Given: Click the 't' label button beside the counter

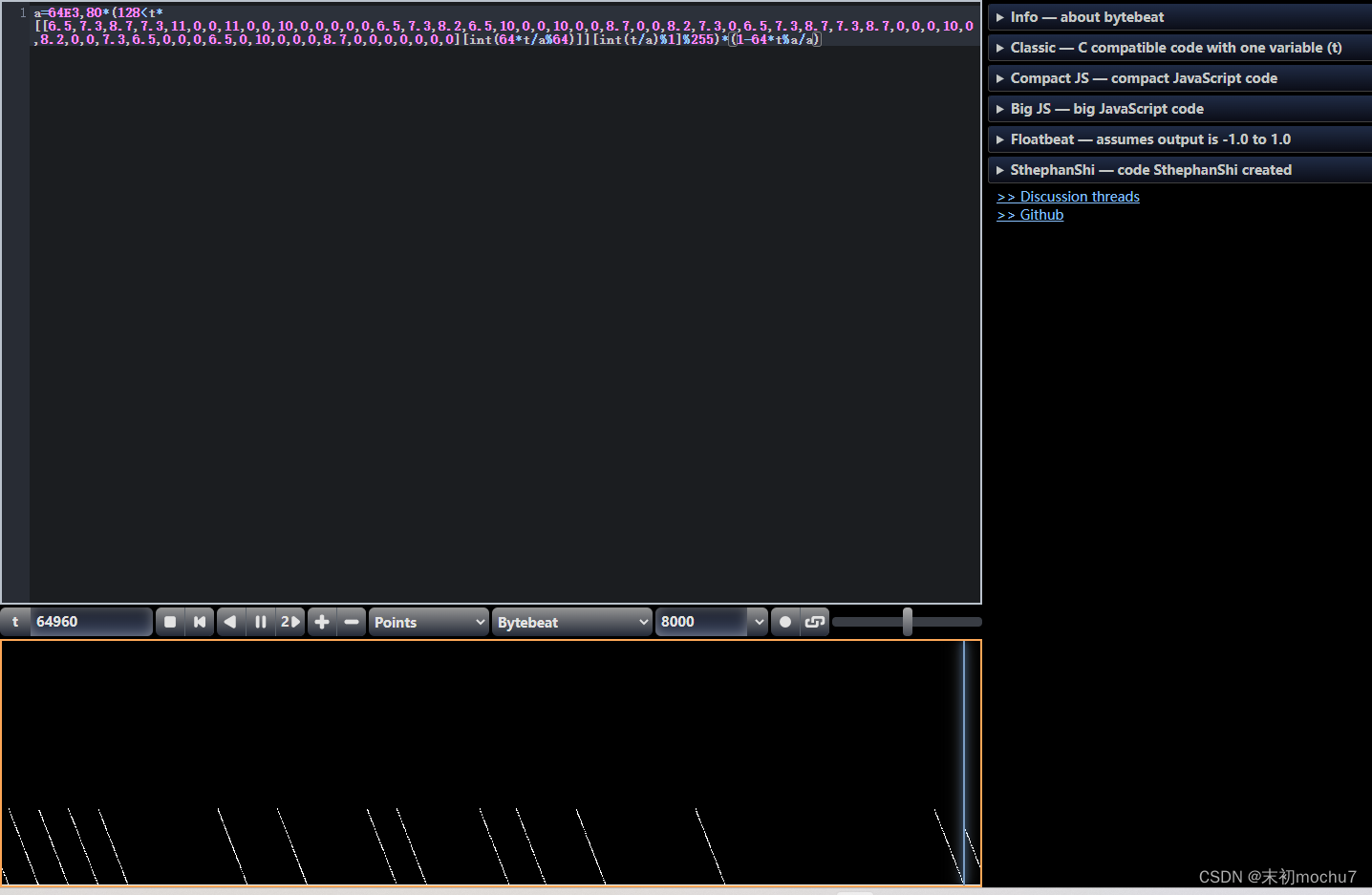Looking at the screenshot, I should pos(15,622).
